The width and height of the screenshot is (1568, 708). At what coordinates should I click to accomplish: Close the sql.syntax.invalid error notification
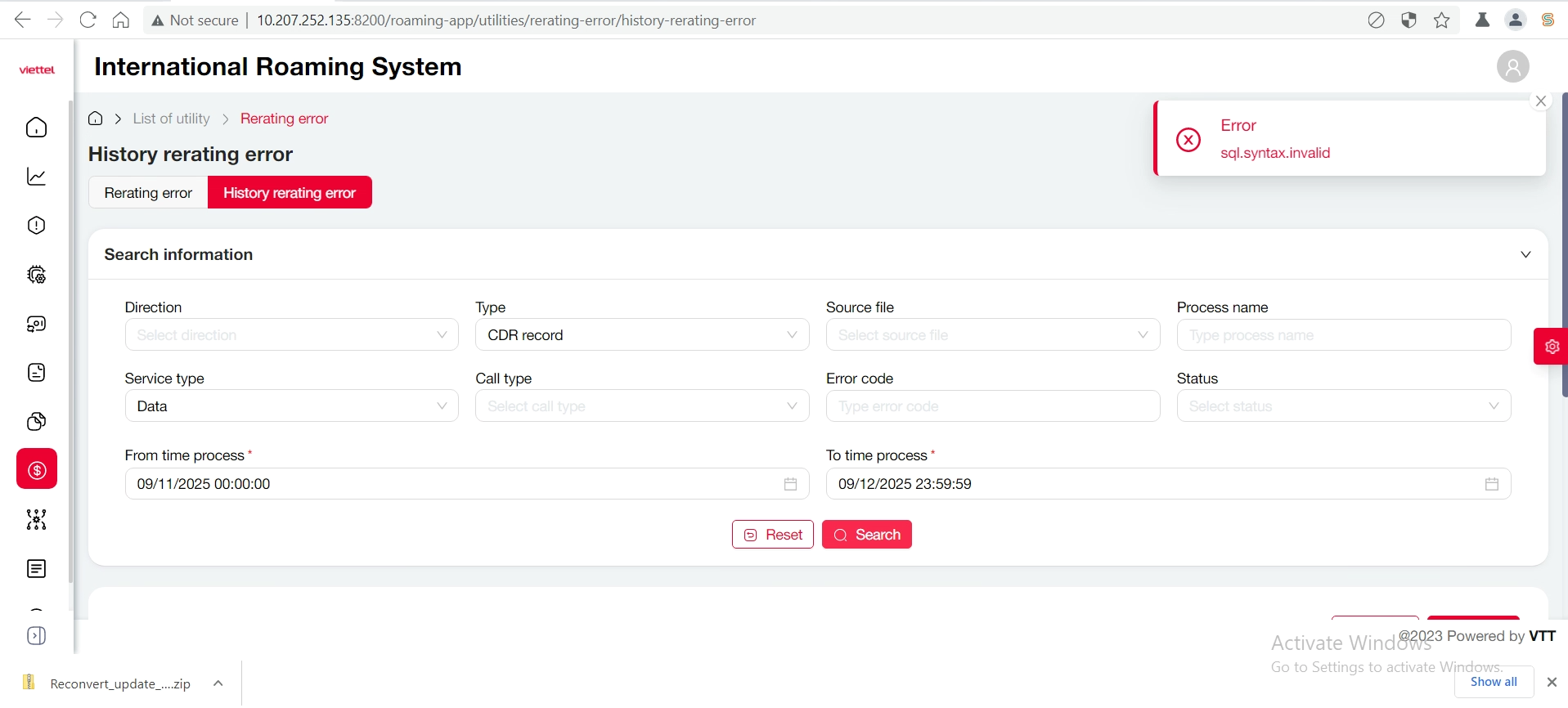pos(1541,101)
